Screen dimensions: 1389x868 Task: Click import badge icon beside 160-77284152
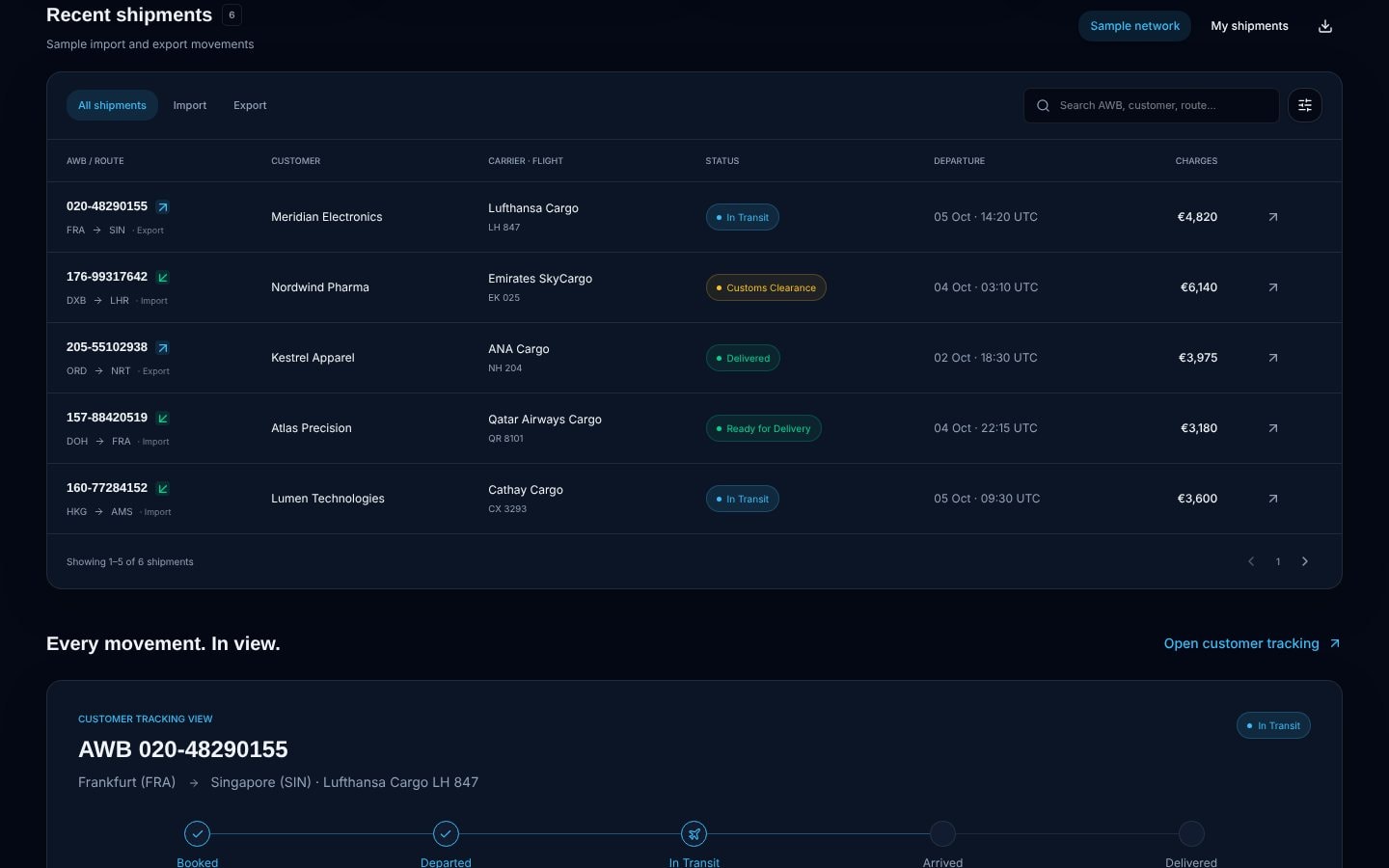tap(163, 488)
